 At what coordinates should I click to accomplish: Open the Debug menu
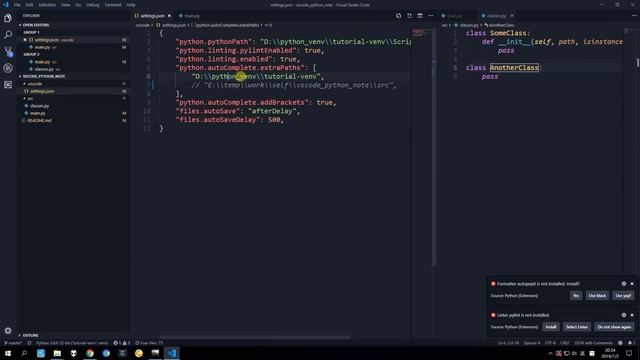pos(93,5)
